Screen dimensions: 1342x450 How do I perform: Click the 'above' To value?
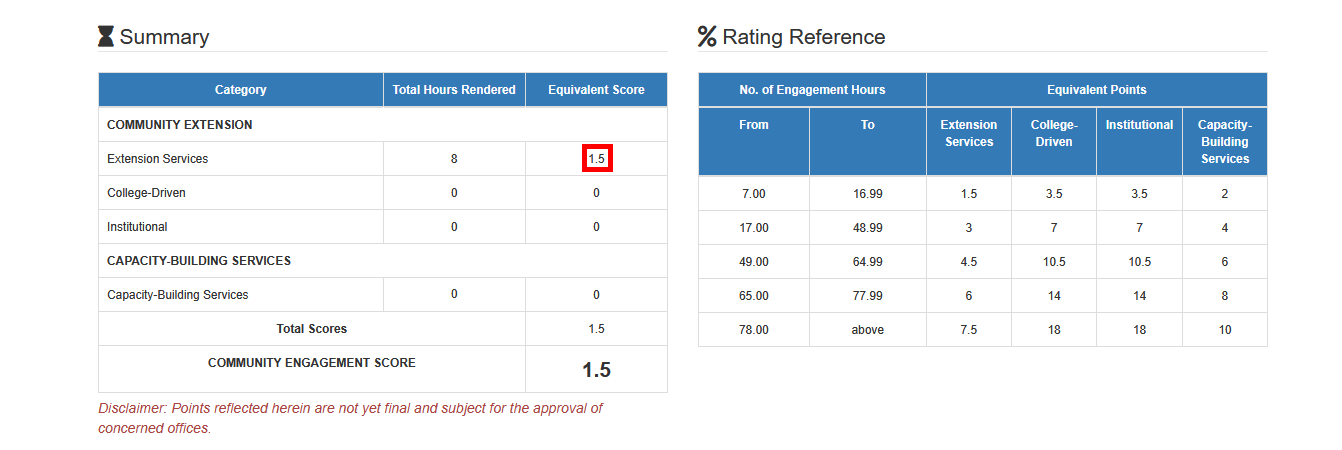[x=868, y=330]
